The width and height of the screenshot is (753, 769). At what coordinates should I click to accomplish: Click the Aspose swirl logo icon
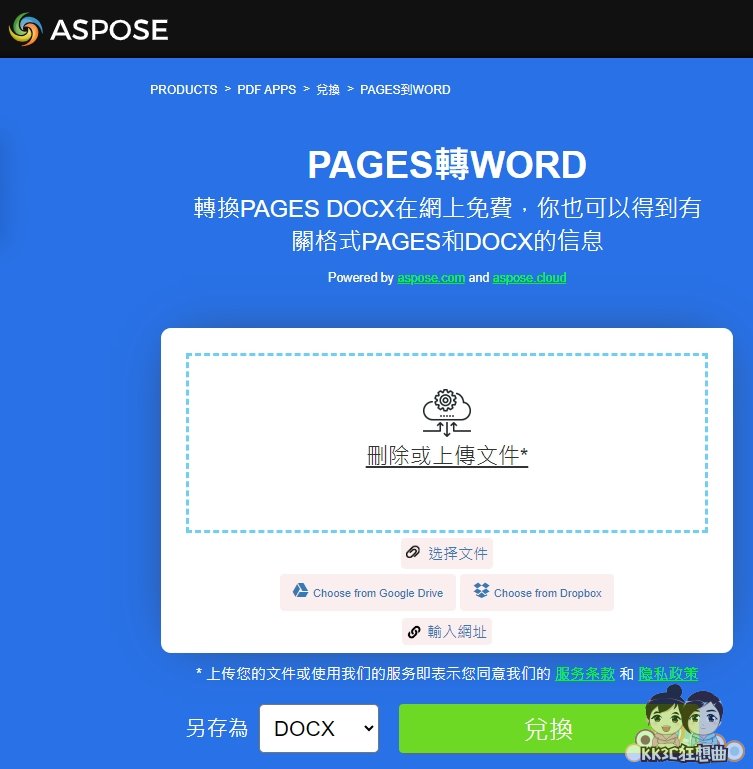(25, 29)
